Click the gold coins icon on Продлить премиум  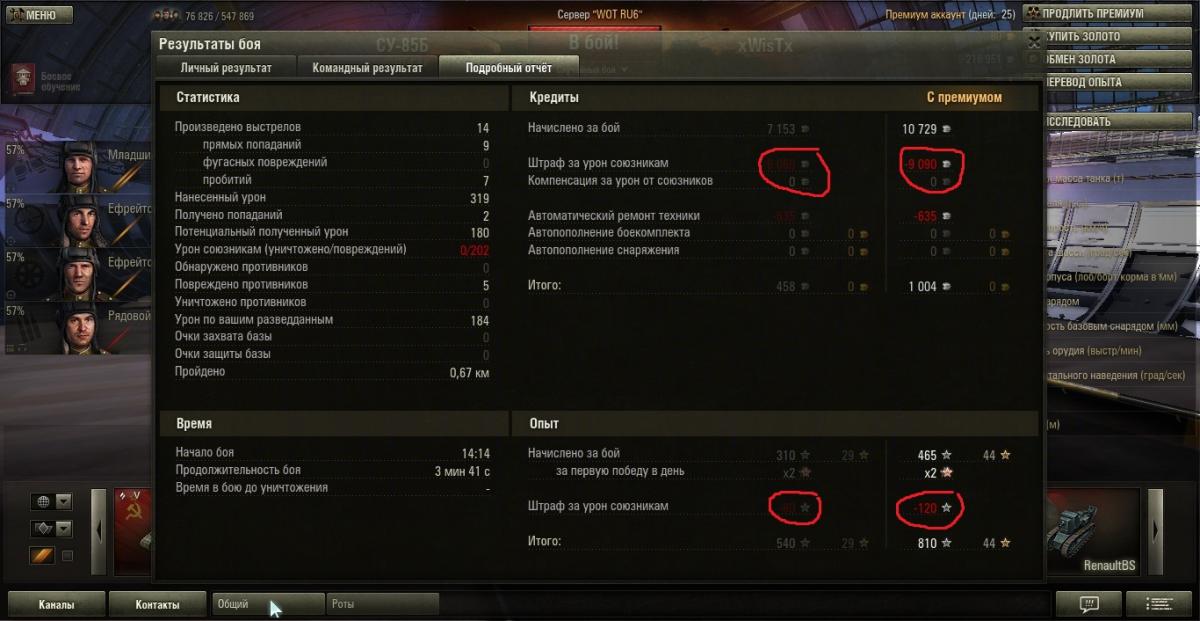click(x=1033, y=14)
